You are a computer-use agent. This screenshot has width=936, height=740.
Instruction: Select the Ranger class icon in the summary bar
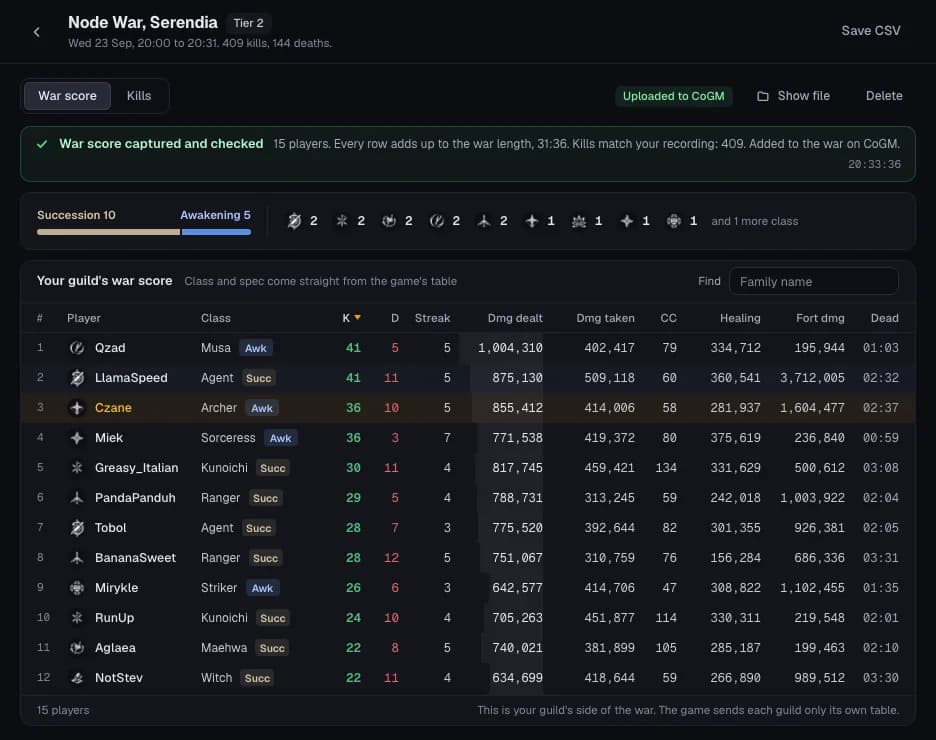(x=484, y=221)
